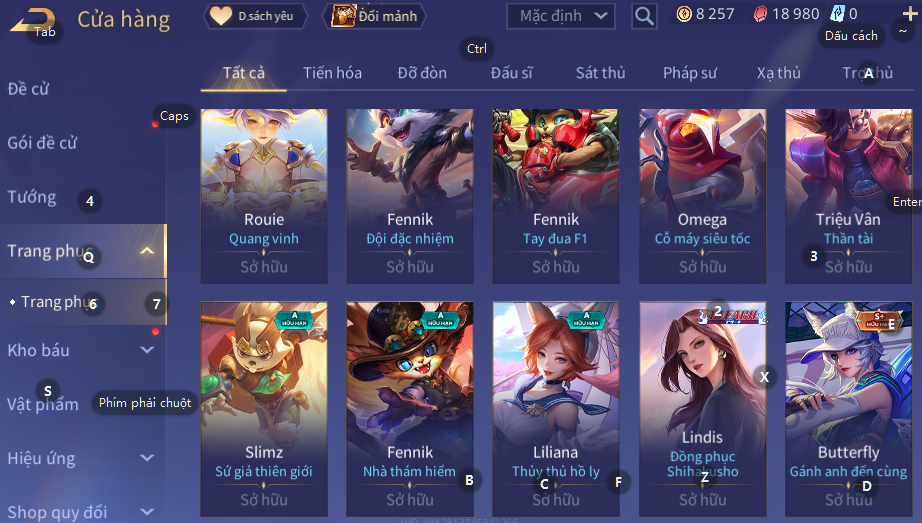Image resolution: width=922 pixels, height=523 pixels.
Task: Click the Đổi mảnh chest icon
Action: point(343,16)
